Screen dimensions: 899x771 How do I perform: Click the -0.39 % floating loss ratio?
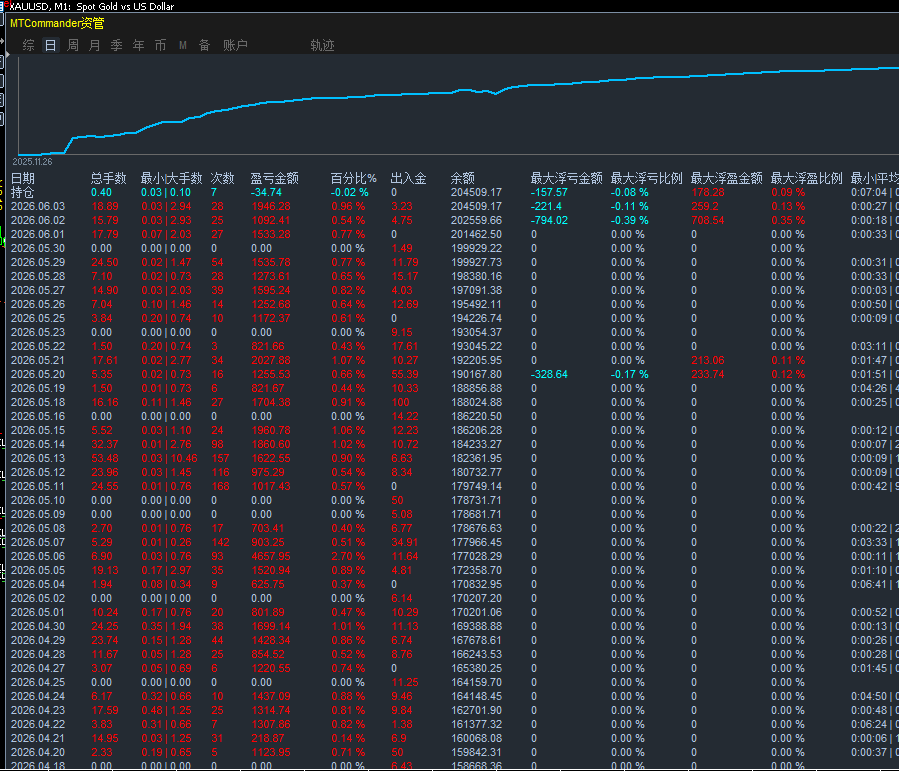click(630, 220)
